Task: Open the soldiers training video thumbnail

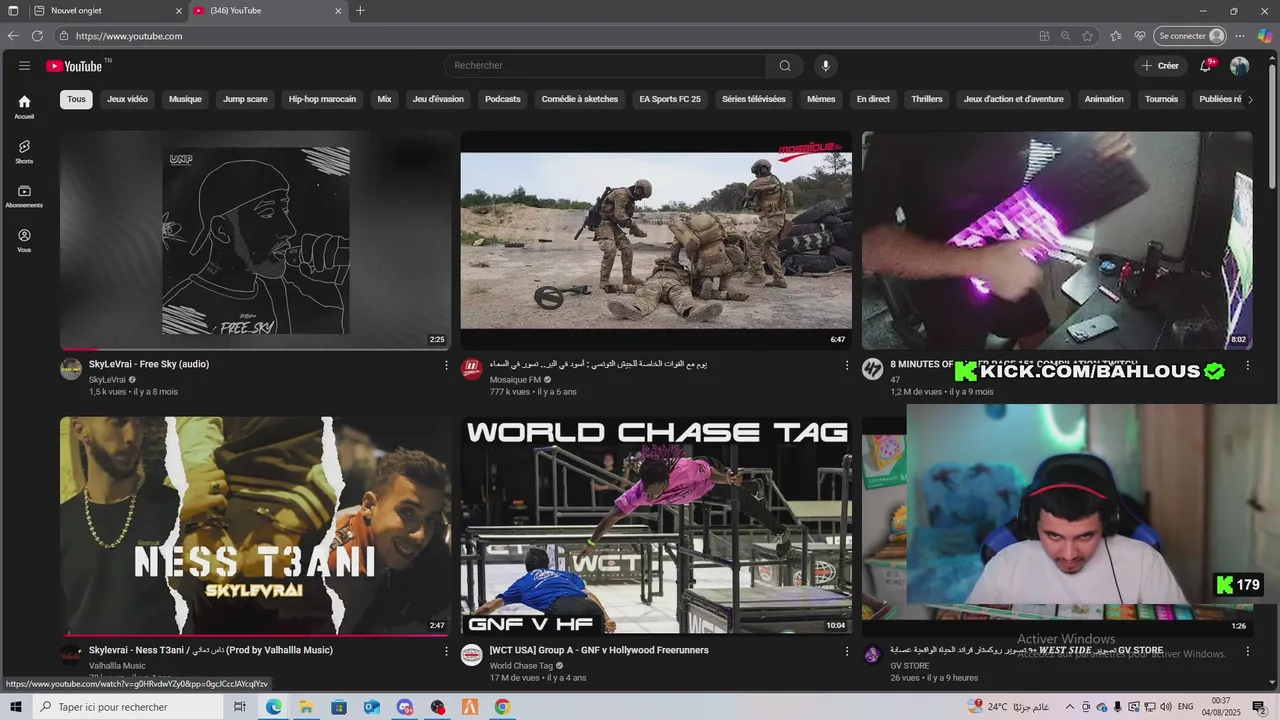Action: 656,241
